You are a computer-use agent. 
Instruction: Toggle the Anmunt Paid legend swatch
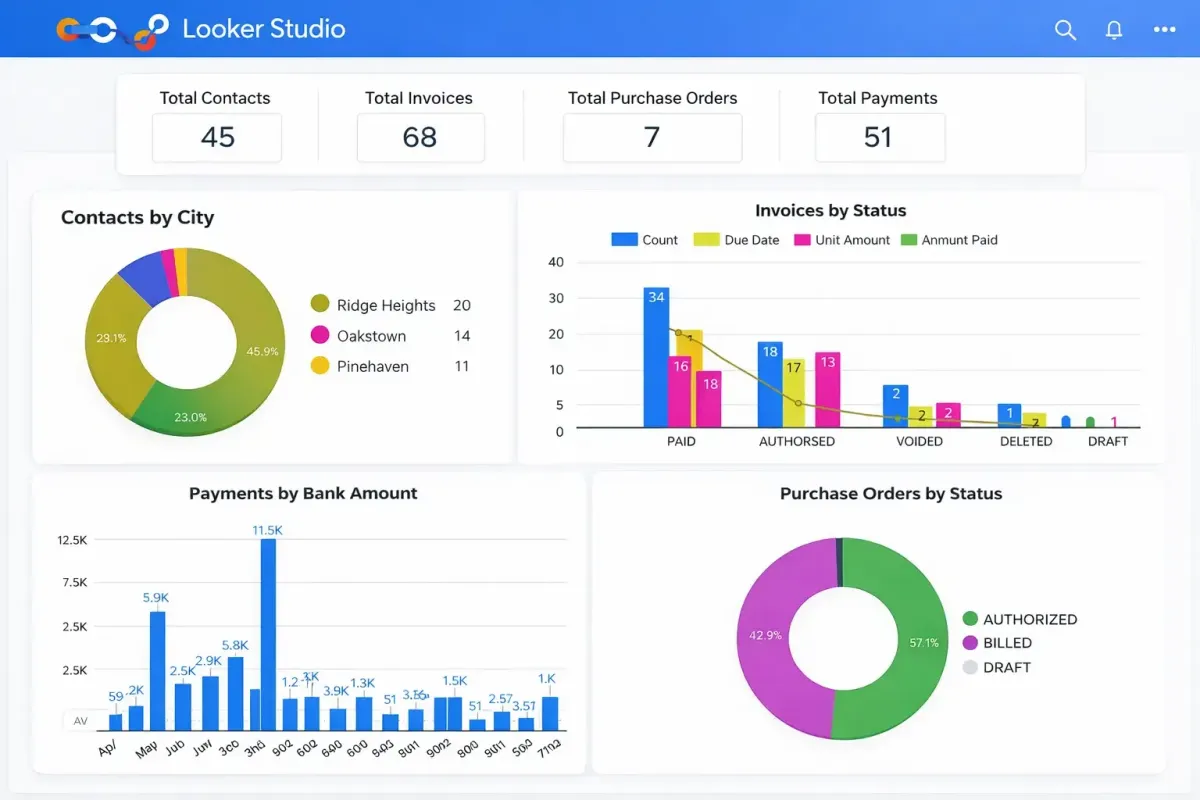click(909, 240)
